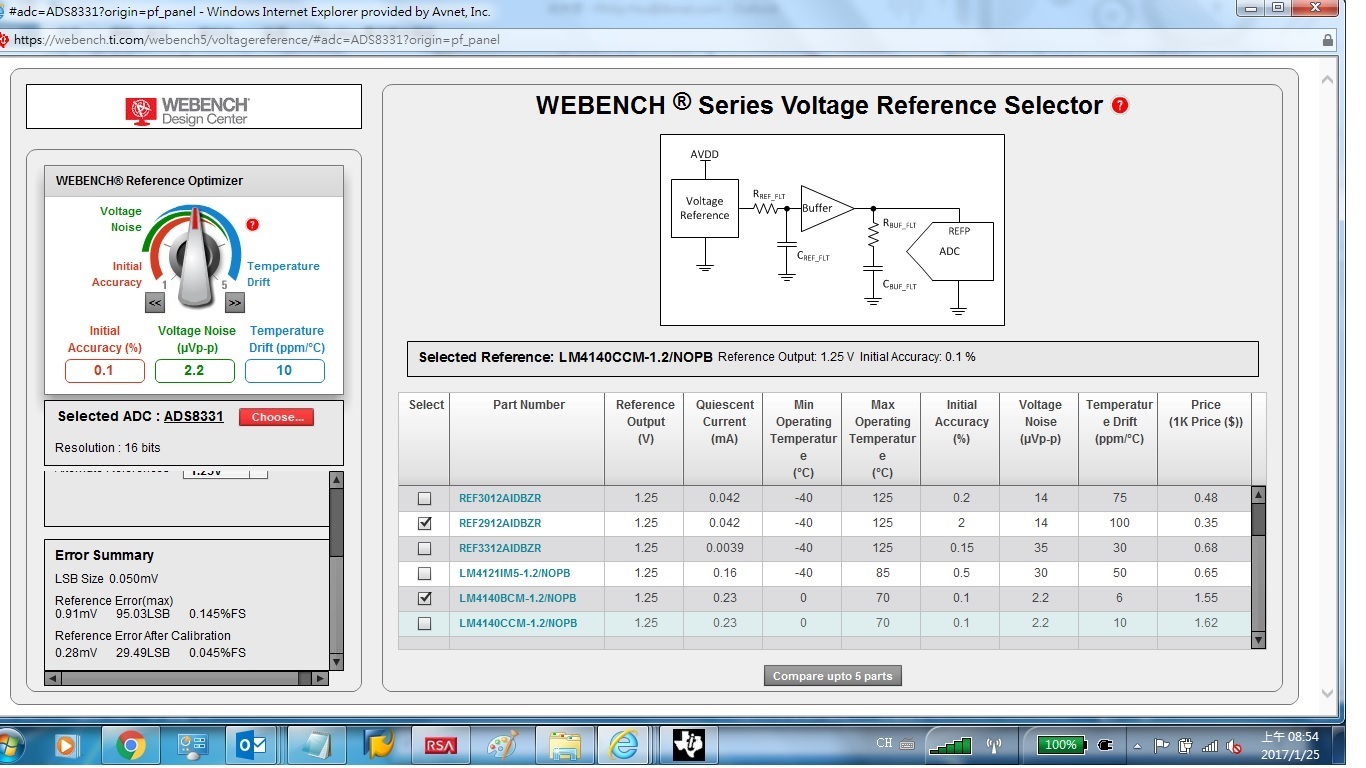Launch Windows Media Player from the taskbar
This screenshot has width=1366, height=768.
pos(67,745)
